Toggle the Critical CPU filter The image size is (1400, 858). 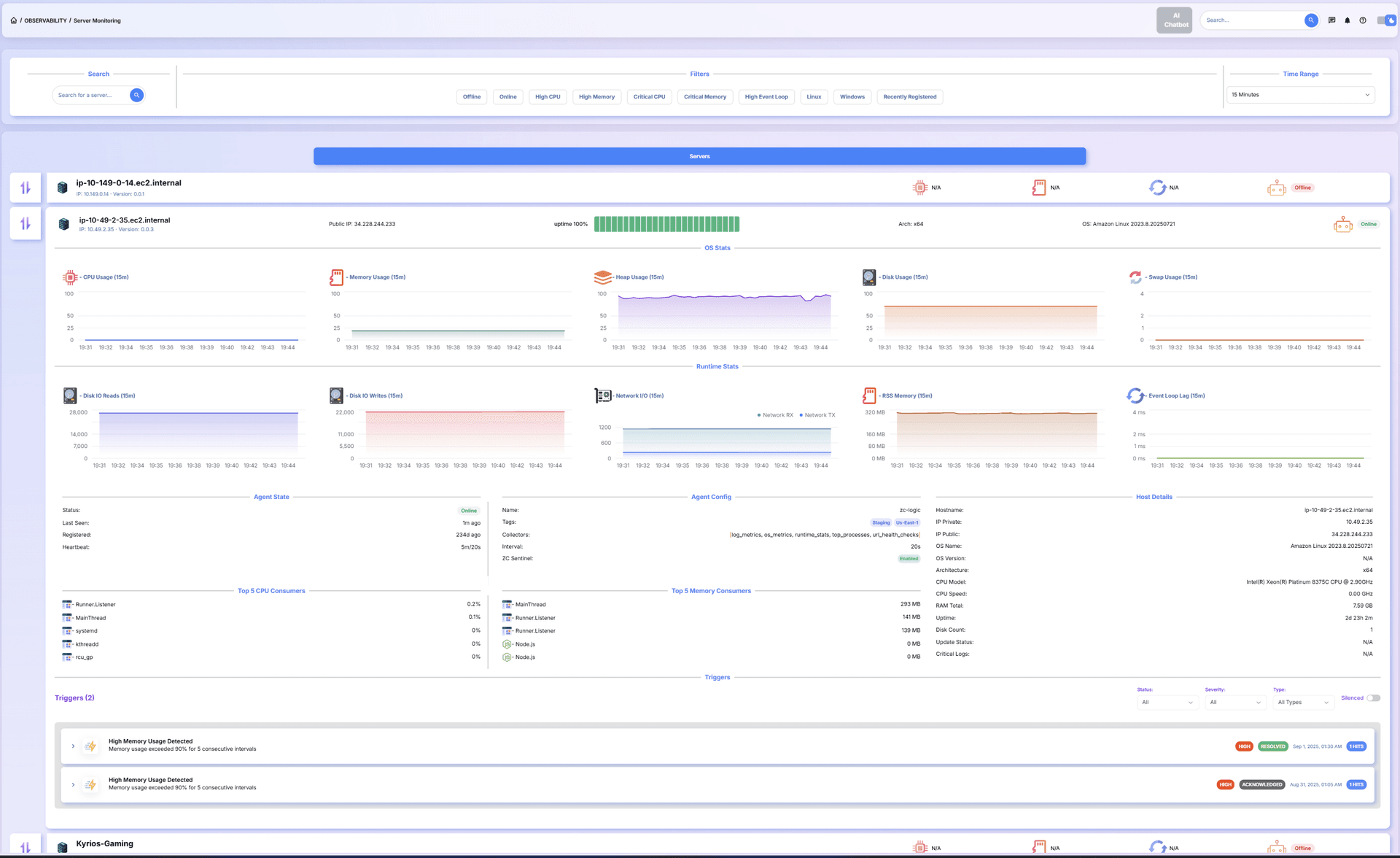tap(649, 97)
